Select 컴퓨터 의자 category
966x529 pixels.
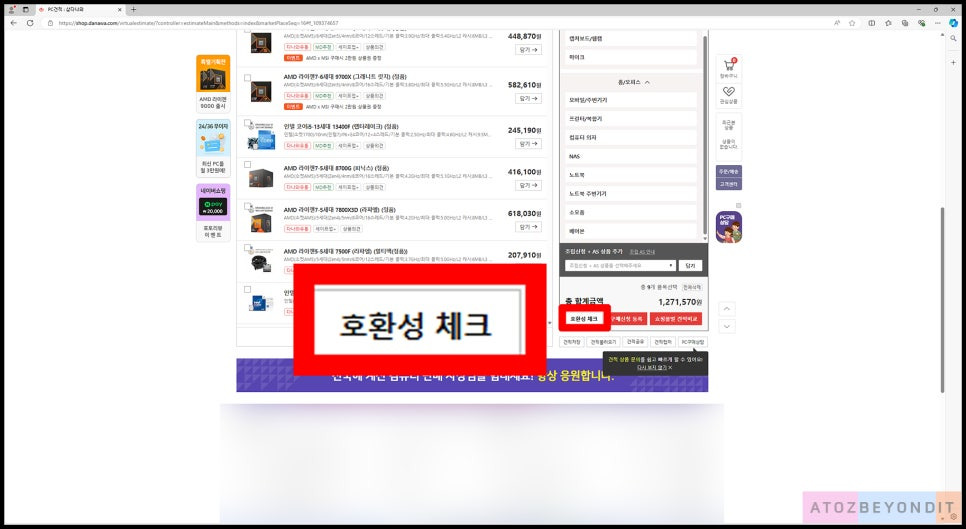pos(631,137)
